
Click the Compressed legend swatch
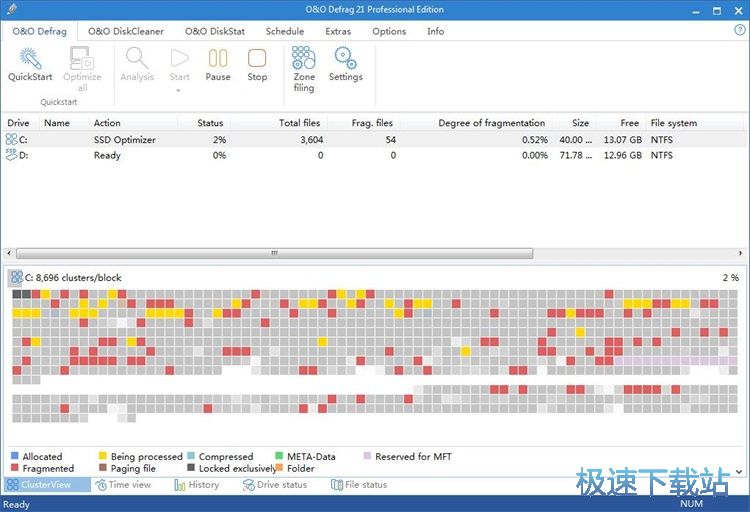191,456
